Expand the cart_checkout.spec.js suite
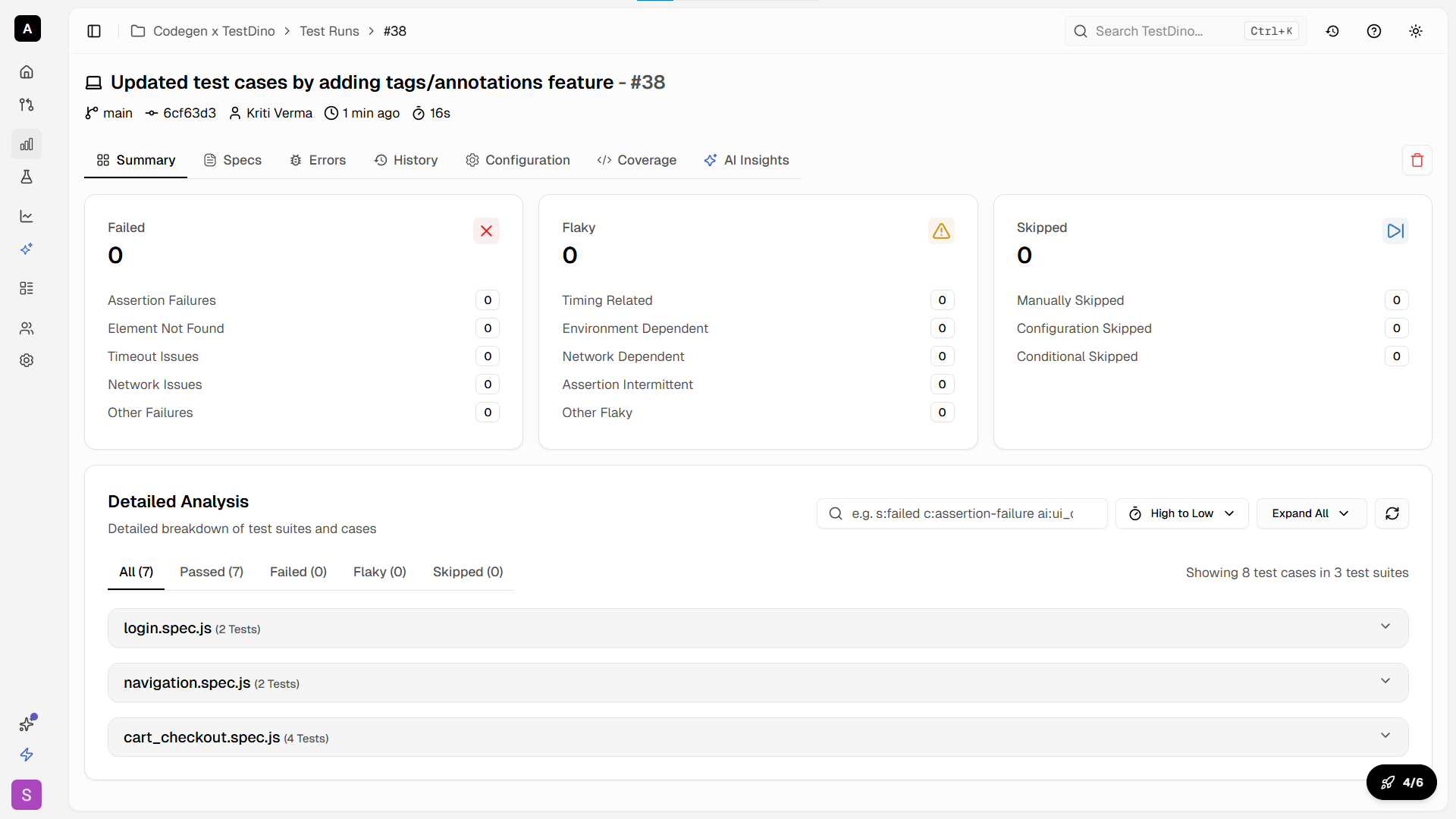This screenshot has height=819, width=1456. [x=758, y=737]
